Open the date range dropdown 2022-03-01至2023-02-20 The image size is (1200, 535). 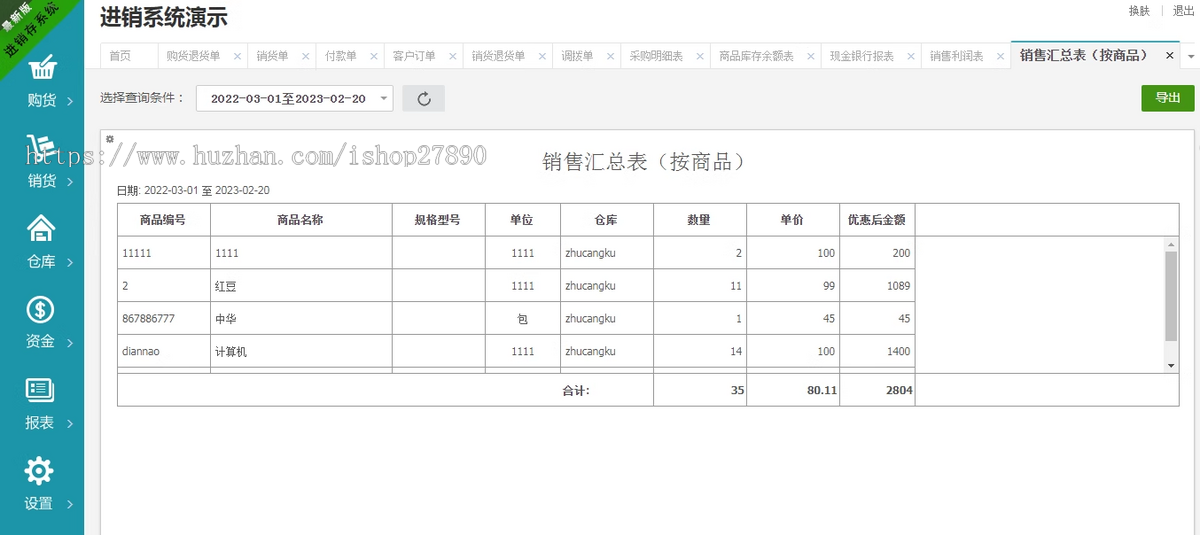pos(295,98)
